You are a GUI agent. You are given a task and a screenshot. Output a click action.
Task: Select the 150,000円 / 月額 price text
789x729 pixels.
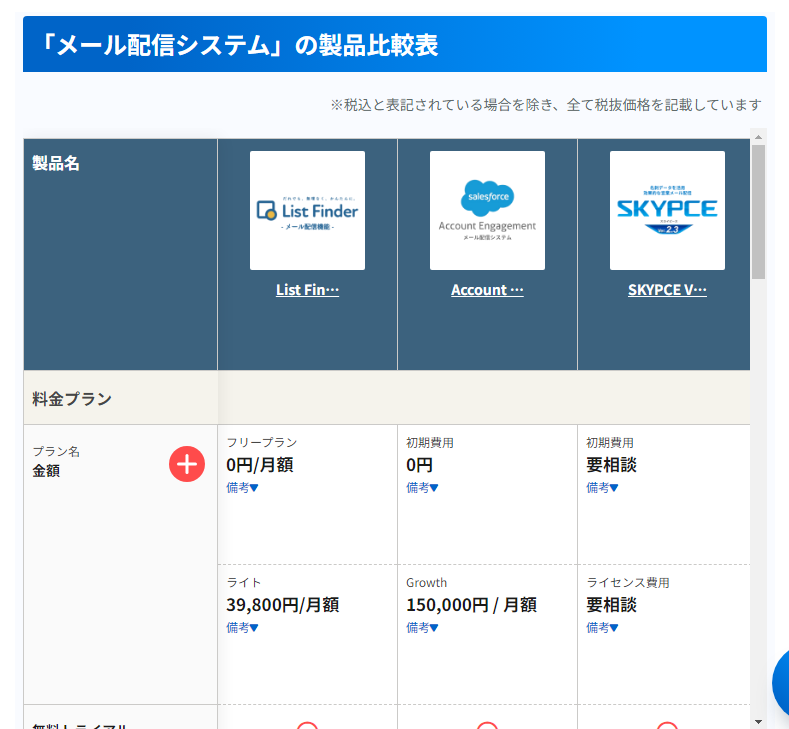(471, 605)
